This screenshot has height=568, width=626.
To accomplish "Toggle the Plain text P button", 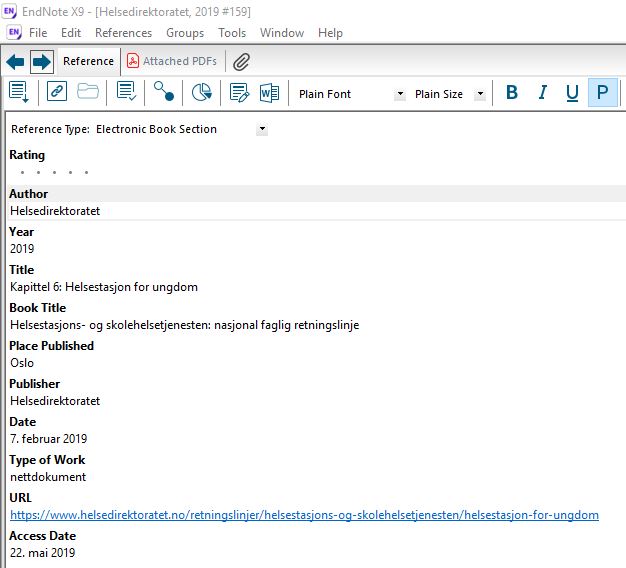I will (x=602, y=93).
